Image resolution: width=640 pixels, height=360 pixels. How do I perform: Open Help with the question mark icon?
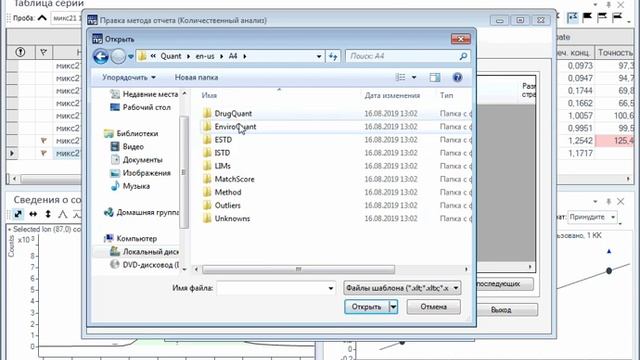tap(458, 77)
